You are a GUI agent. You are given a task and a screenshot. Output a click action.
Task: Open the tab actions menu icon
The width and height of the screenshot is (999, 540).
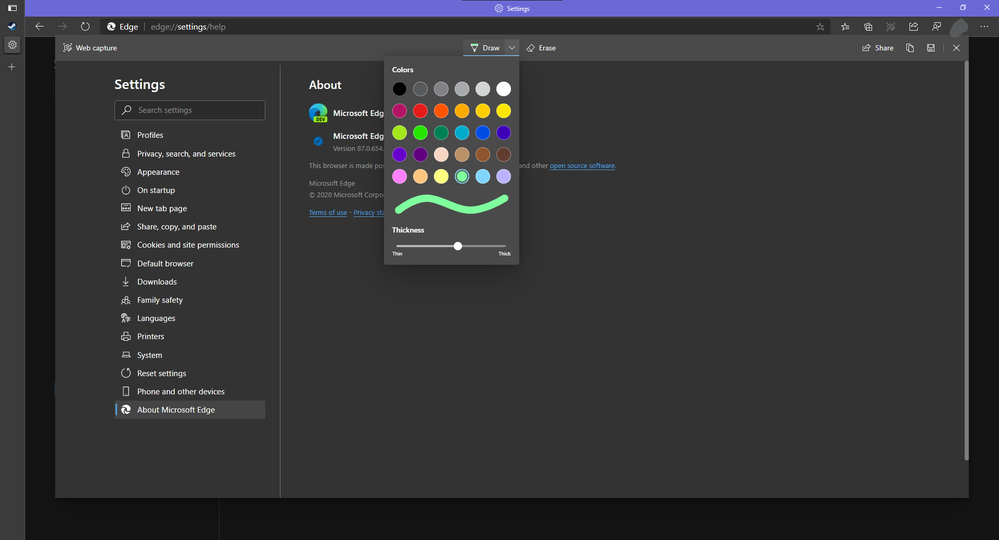pos(12,8)
